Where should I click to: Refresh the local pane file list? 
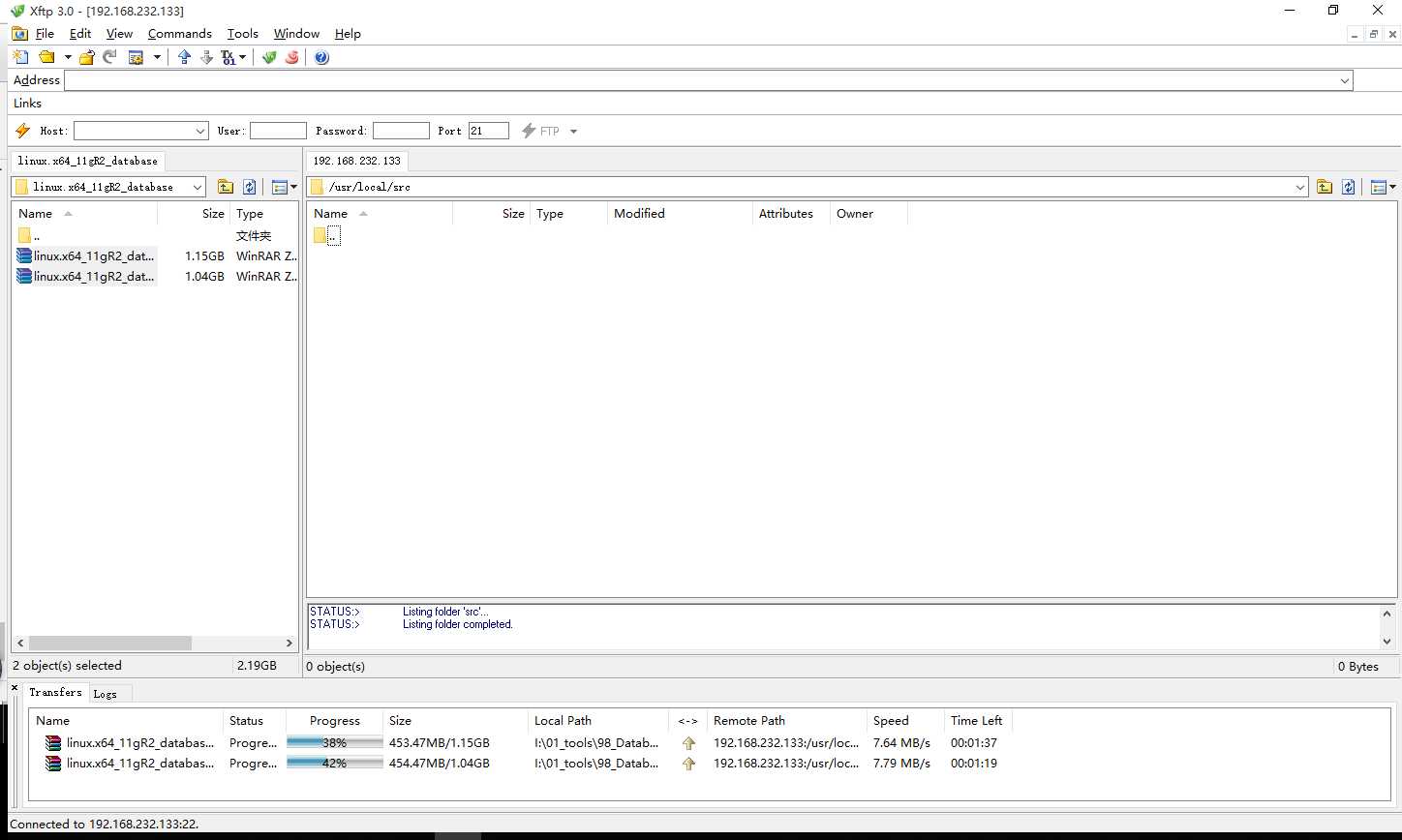pyautogui.click(x=249, y=187)
